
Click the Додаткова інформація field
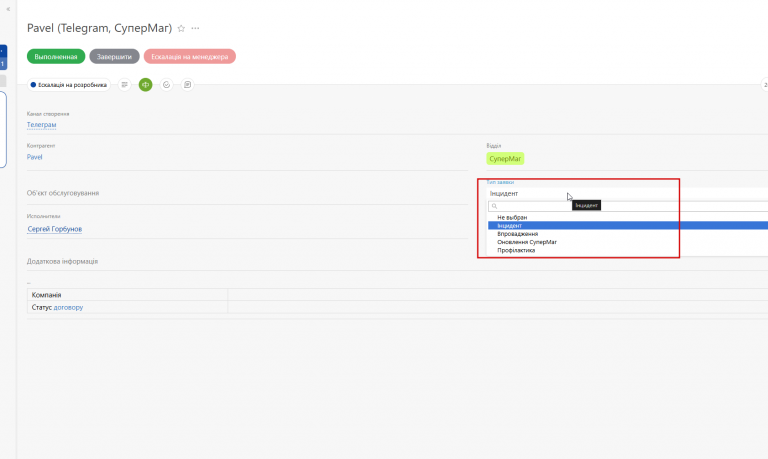62,262
